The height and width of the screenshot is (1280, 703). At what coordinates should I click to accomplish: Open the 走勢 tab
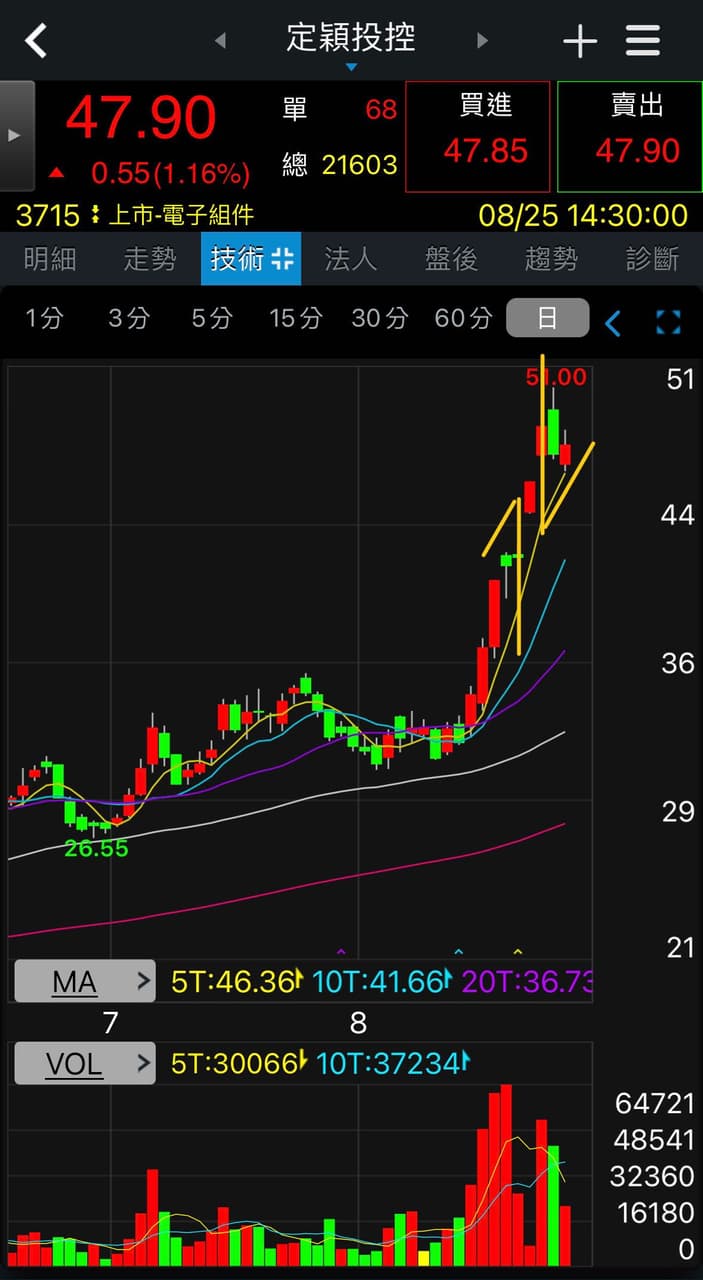(x=150, y=259)
